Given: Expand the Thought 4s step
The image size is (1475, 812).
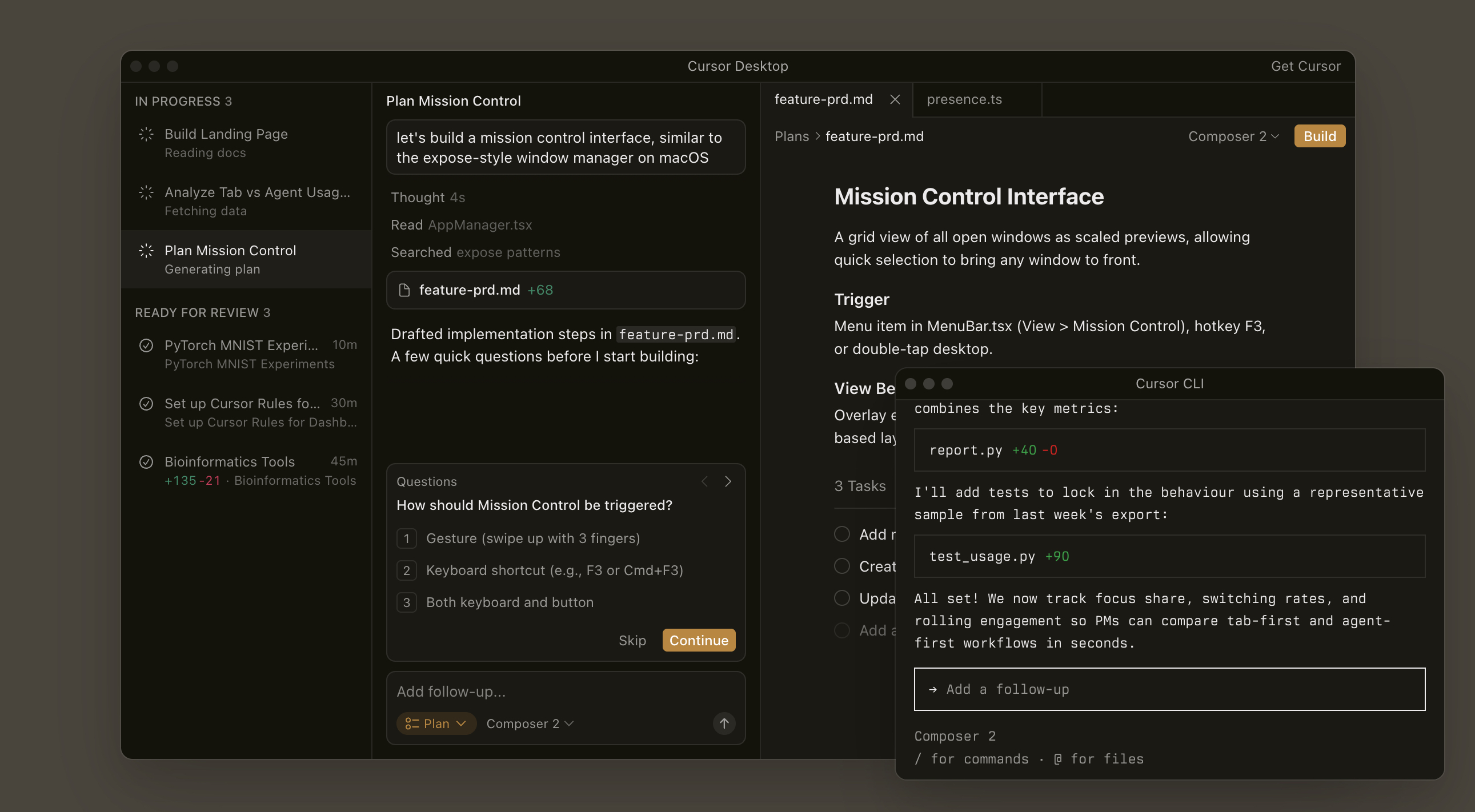Looking at the screenshot, I should [x=428, y=198].
